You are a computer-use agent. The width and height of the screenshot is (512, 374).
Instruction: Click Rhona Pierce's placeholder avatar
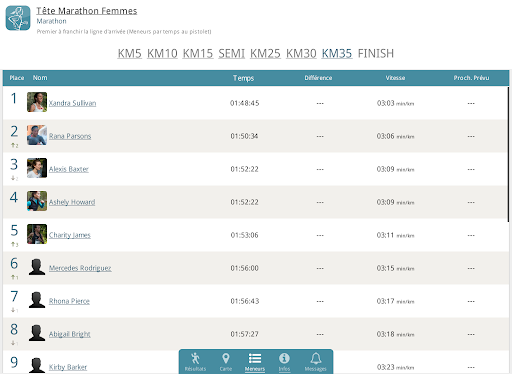tap(37, 300)
